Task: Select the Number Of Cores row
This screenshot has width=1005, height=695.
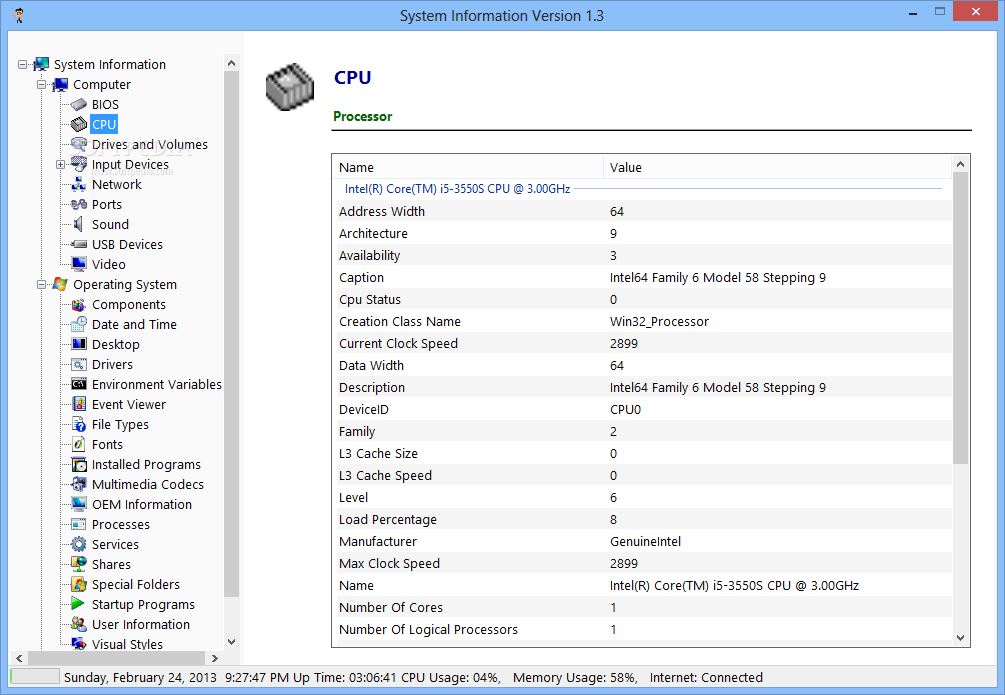Action: point(642,608)
